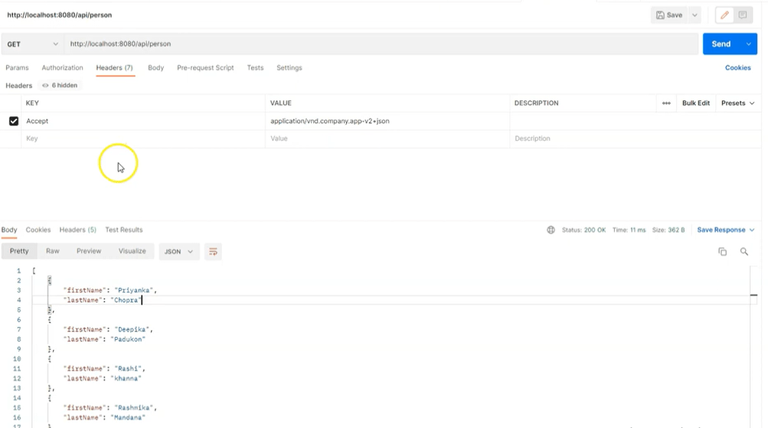The width and height of the screenshot is (768, 428).
Task: Click the Time: 11 ms text
Action: click(629, 230)
